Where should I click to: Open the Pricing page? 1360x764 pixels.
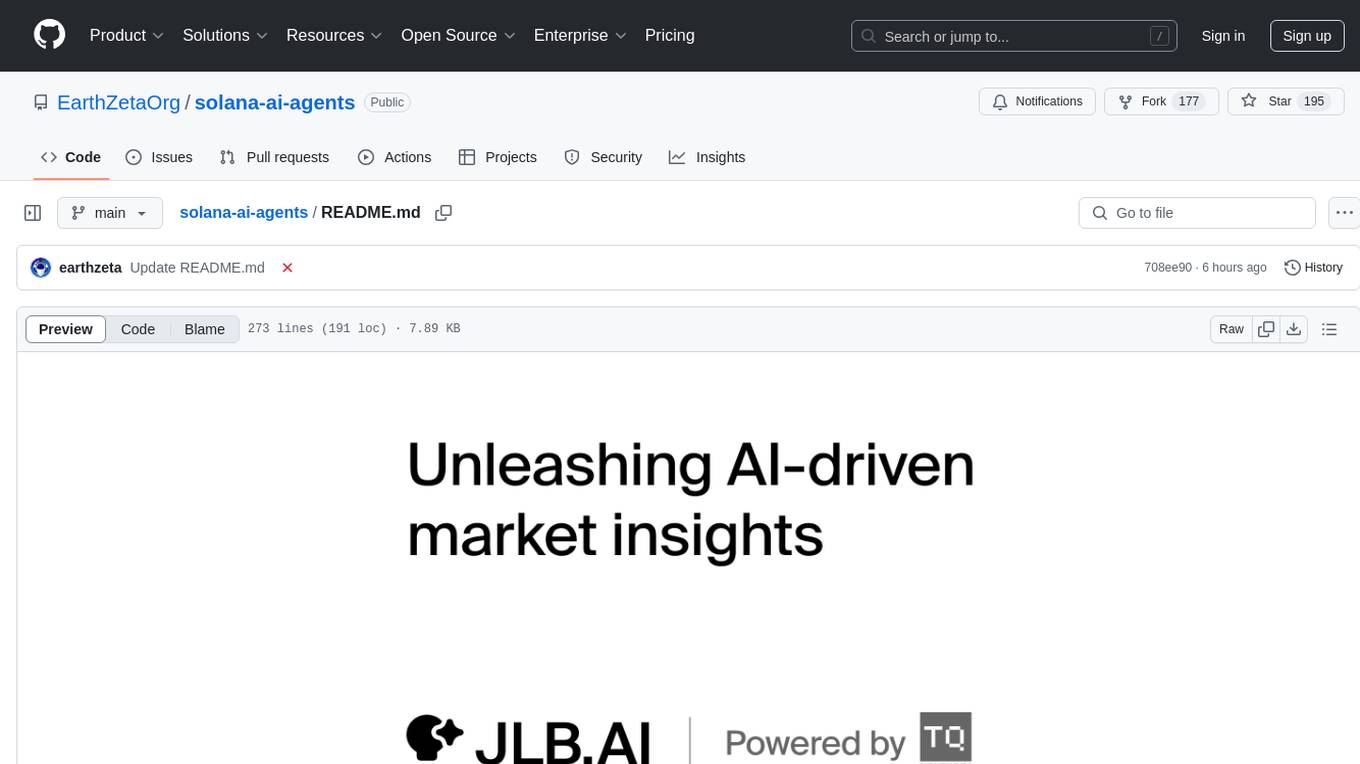(x=670, y=35)
